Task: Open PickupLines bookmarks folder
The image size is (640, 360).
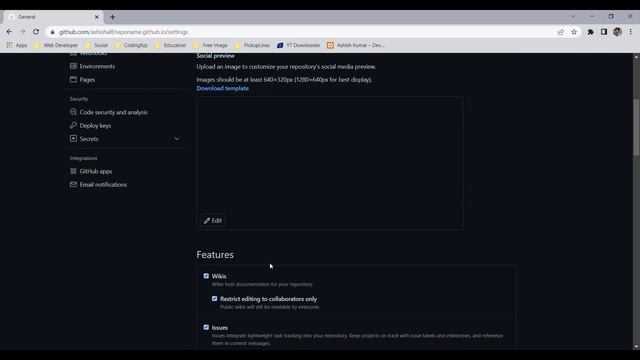Action: [x=253, y=45]
